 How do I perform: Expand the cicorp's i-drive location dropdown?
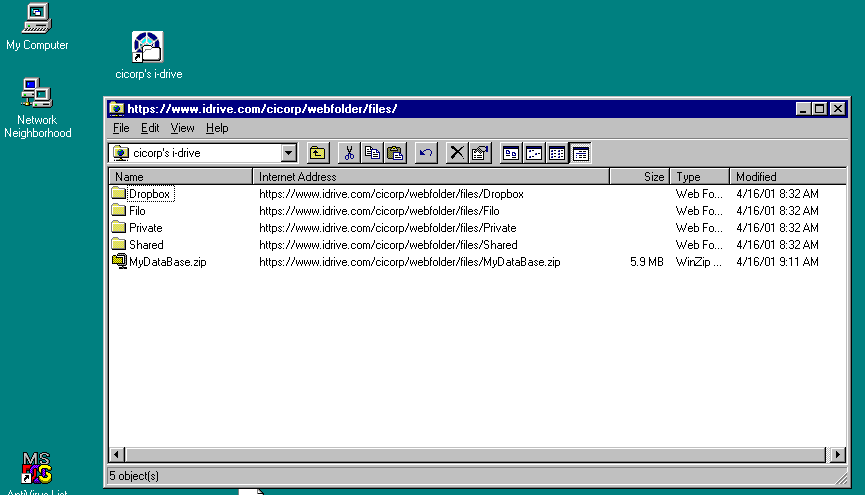[x=288, y=153]
